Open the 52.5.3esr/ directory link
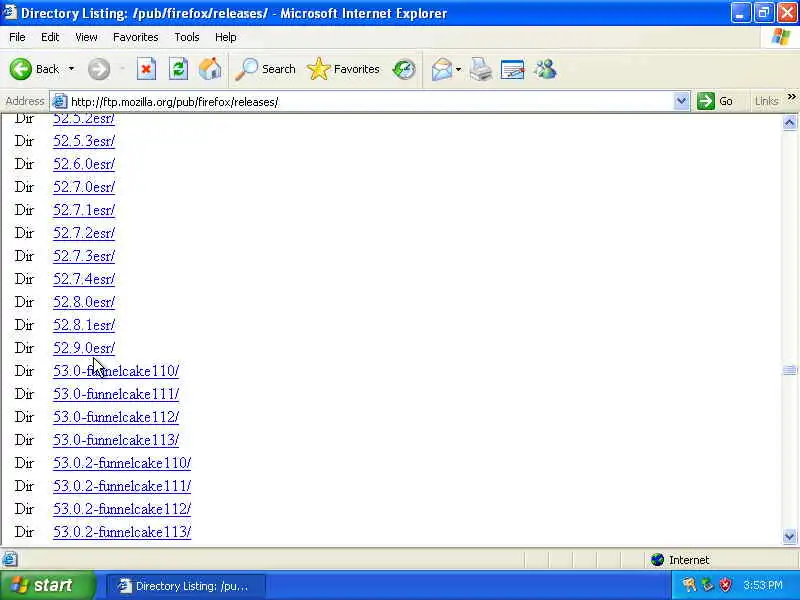 click(84, 141)
